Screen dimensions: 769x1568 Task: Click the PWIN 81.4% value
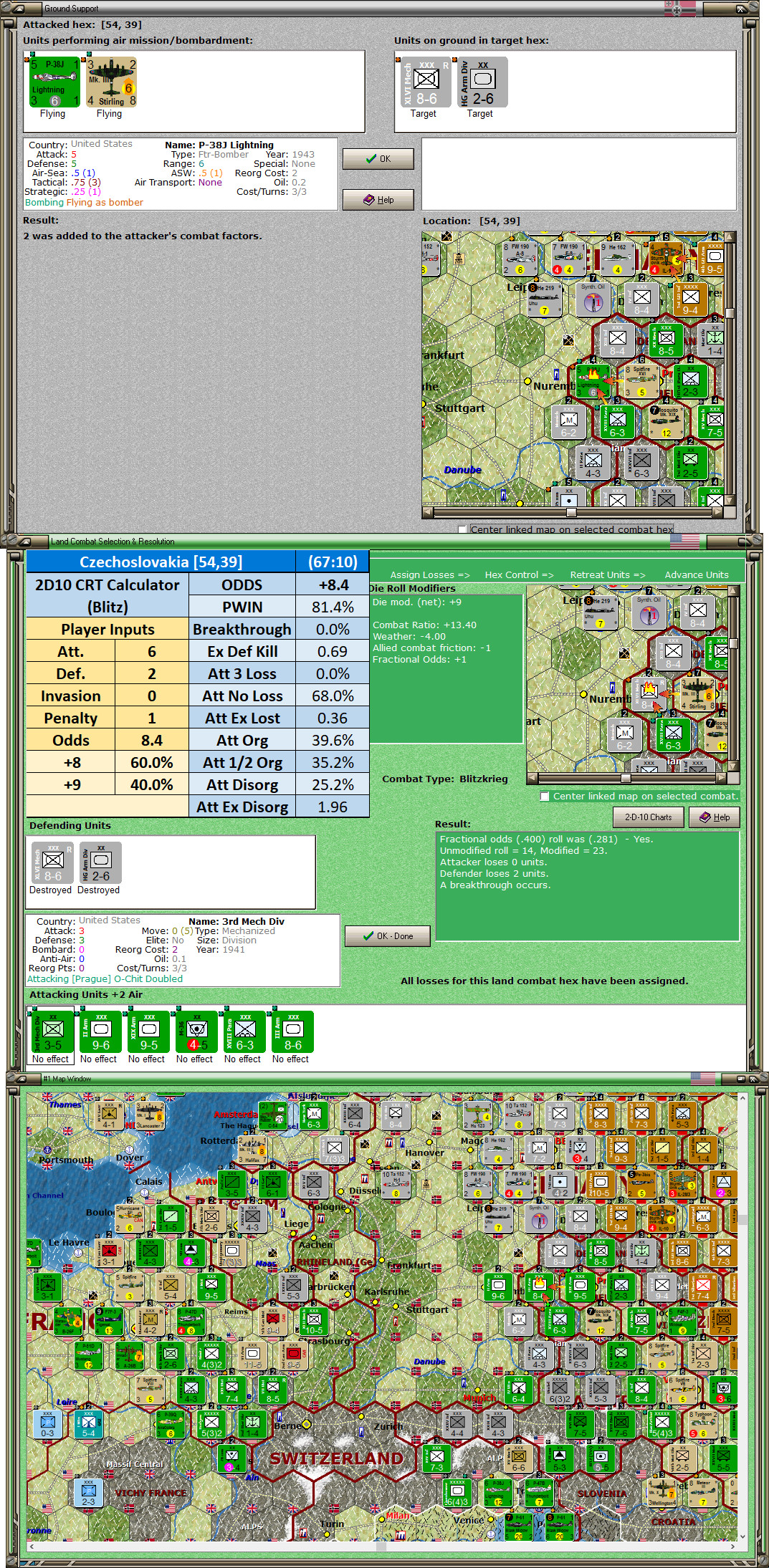point(333,607)
